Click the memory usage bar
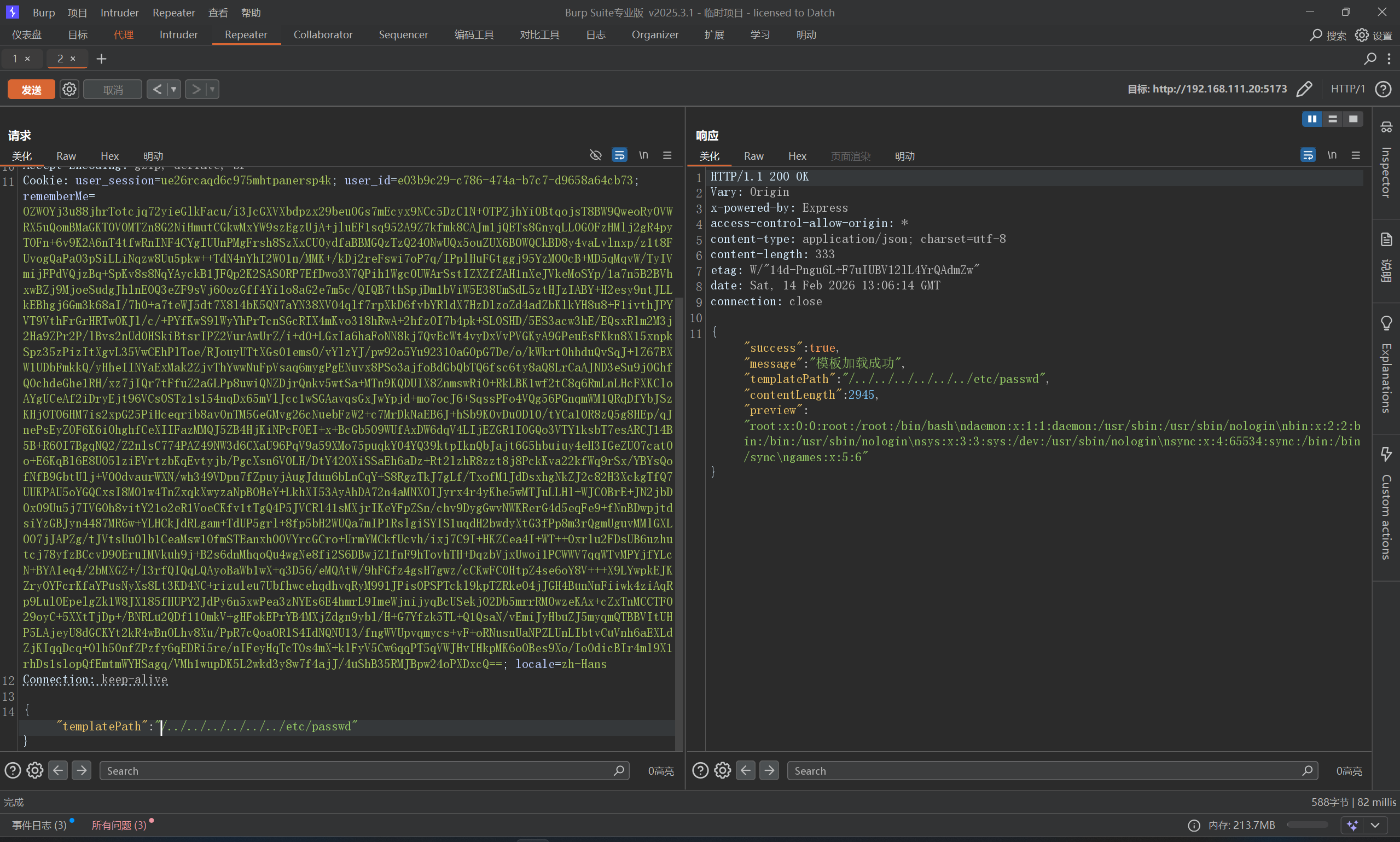This screenshot has width=1400, height=842. click(1307, 825)
